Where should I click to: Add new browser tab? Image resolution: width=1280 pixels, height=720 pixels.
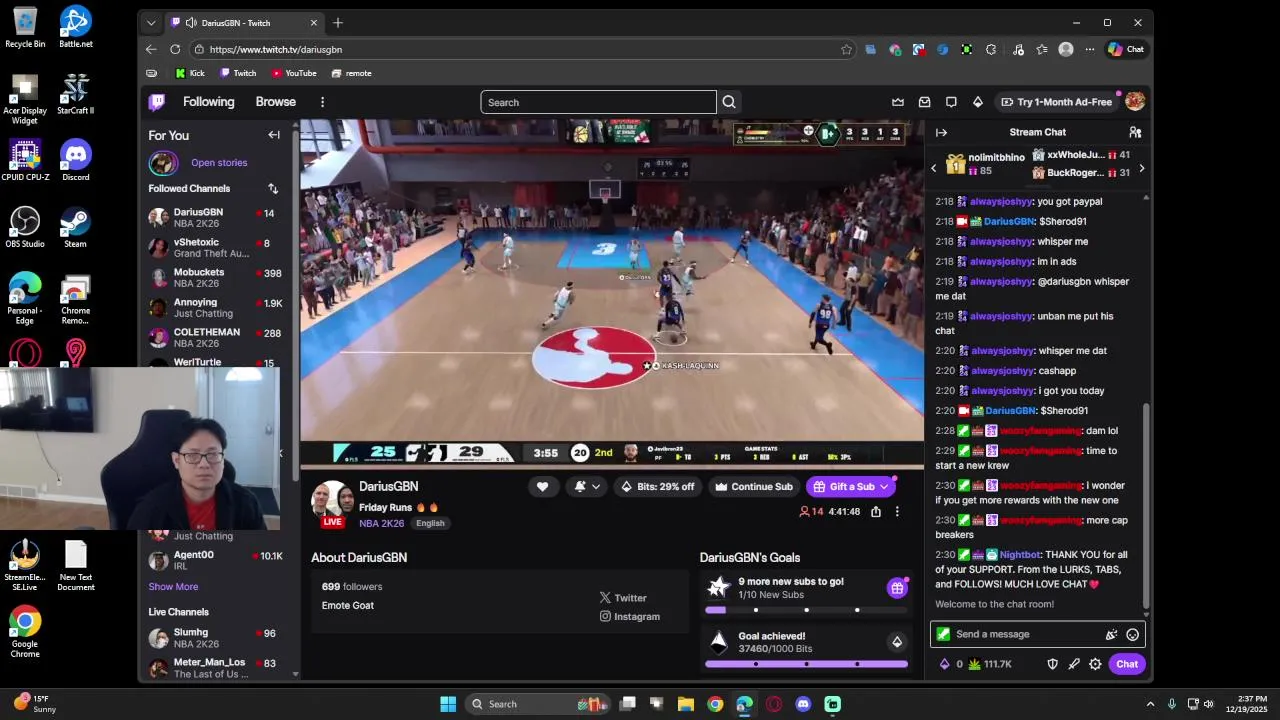(338, 23)
